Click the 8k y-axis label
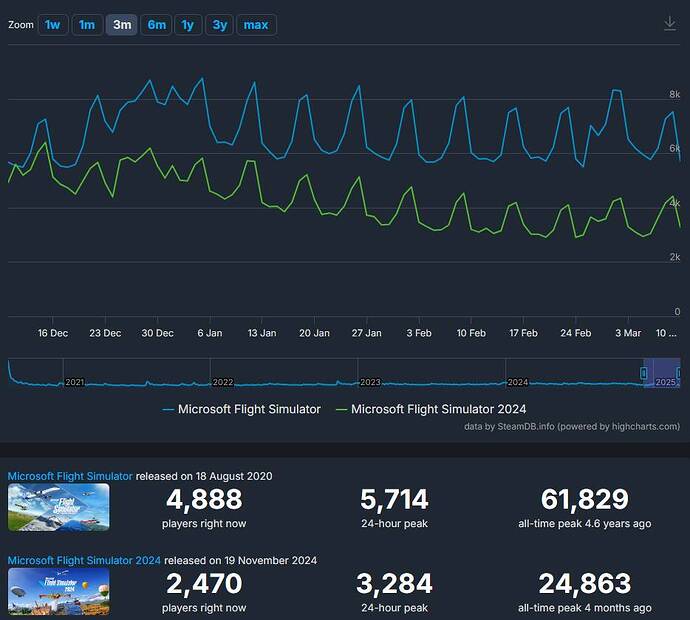Image resolution: width=690 pixels, height=620 pixels. pyautogui.click(x=675, y=94)
